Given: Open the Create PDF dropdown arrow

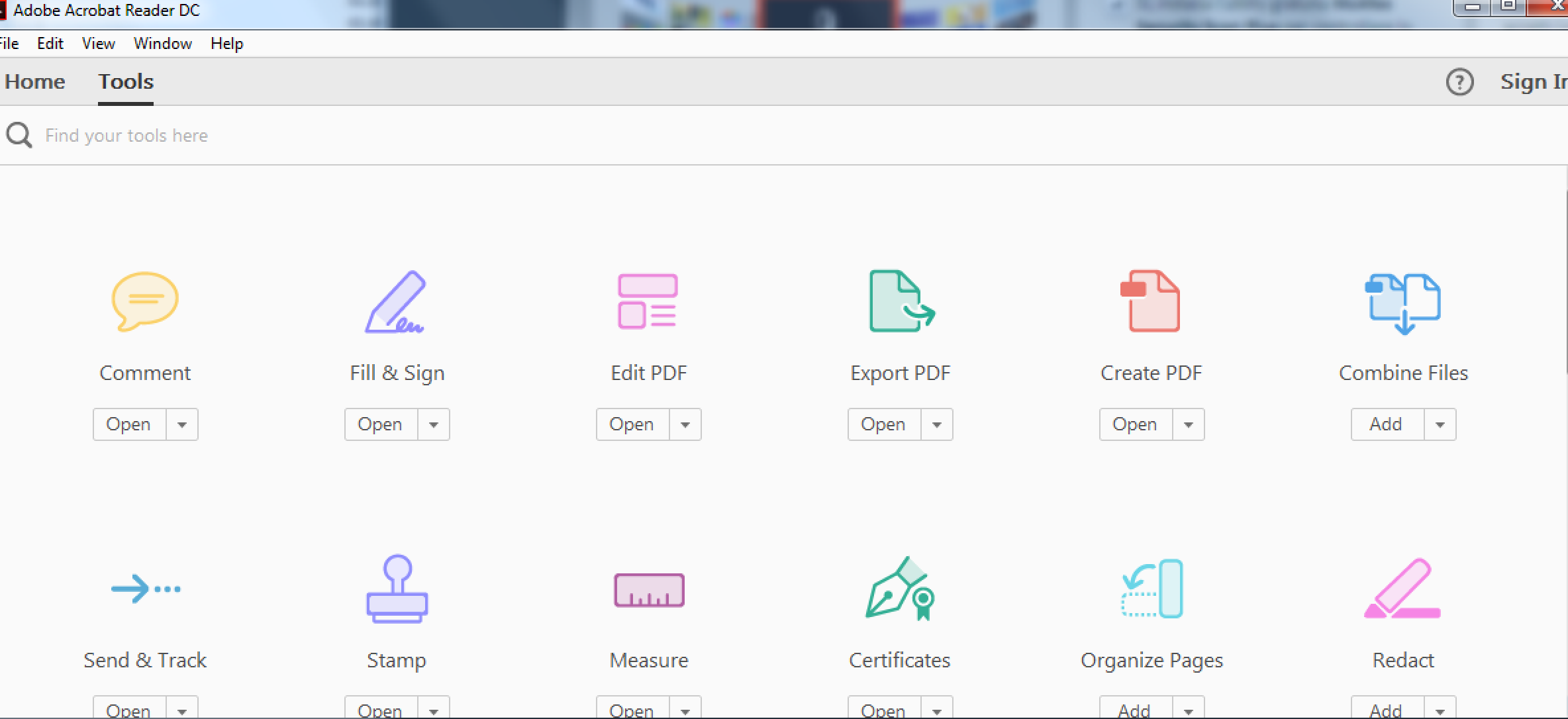Looking at the screenshot, I should [1189, 424].
